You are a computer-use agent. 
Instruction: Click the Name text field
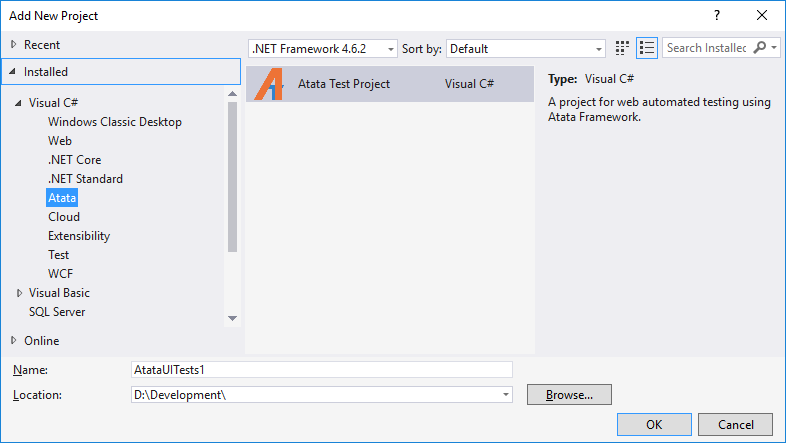[x=321, y=370]
